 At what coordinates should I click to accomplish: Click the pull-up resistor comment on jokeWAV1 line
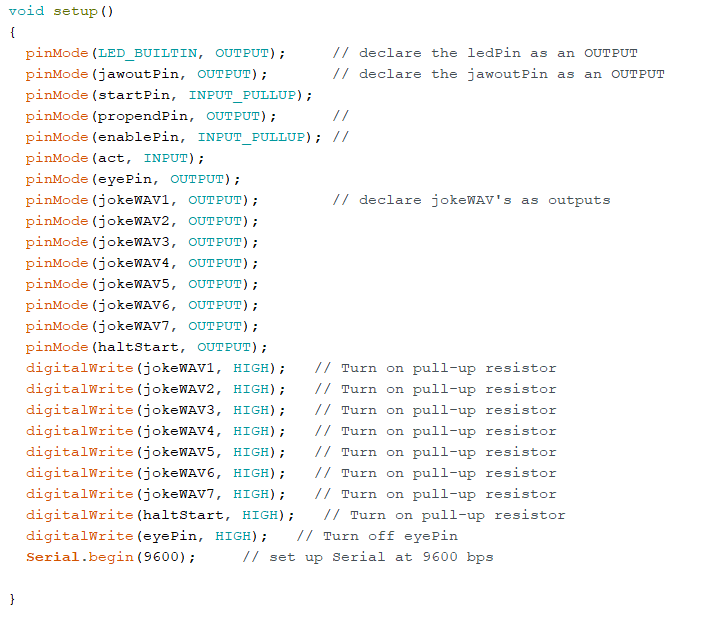tap(435, 368)
